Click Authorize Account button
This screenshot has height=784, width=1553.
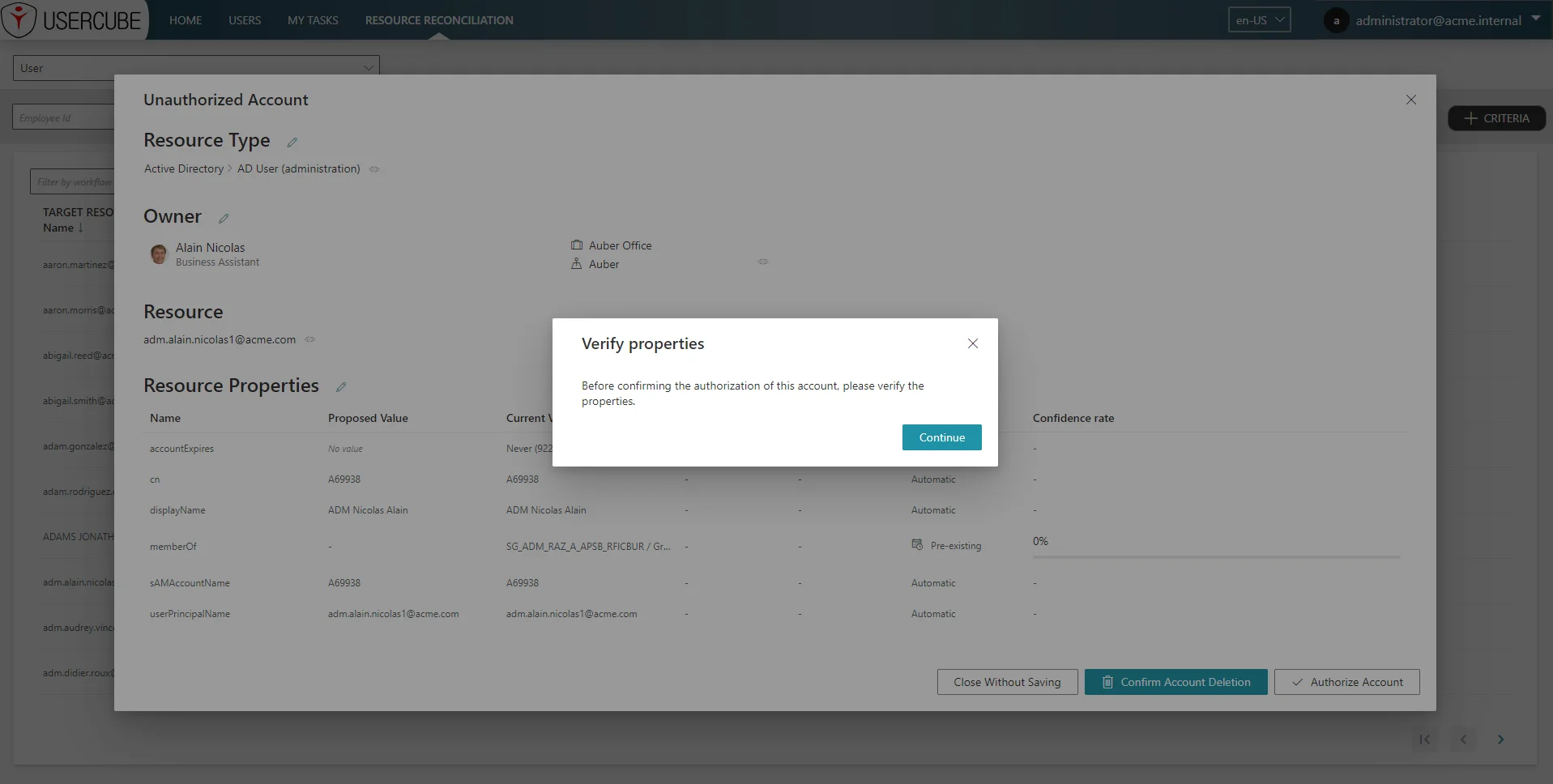tap(1346, 682)
